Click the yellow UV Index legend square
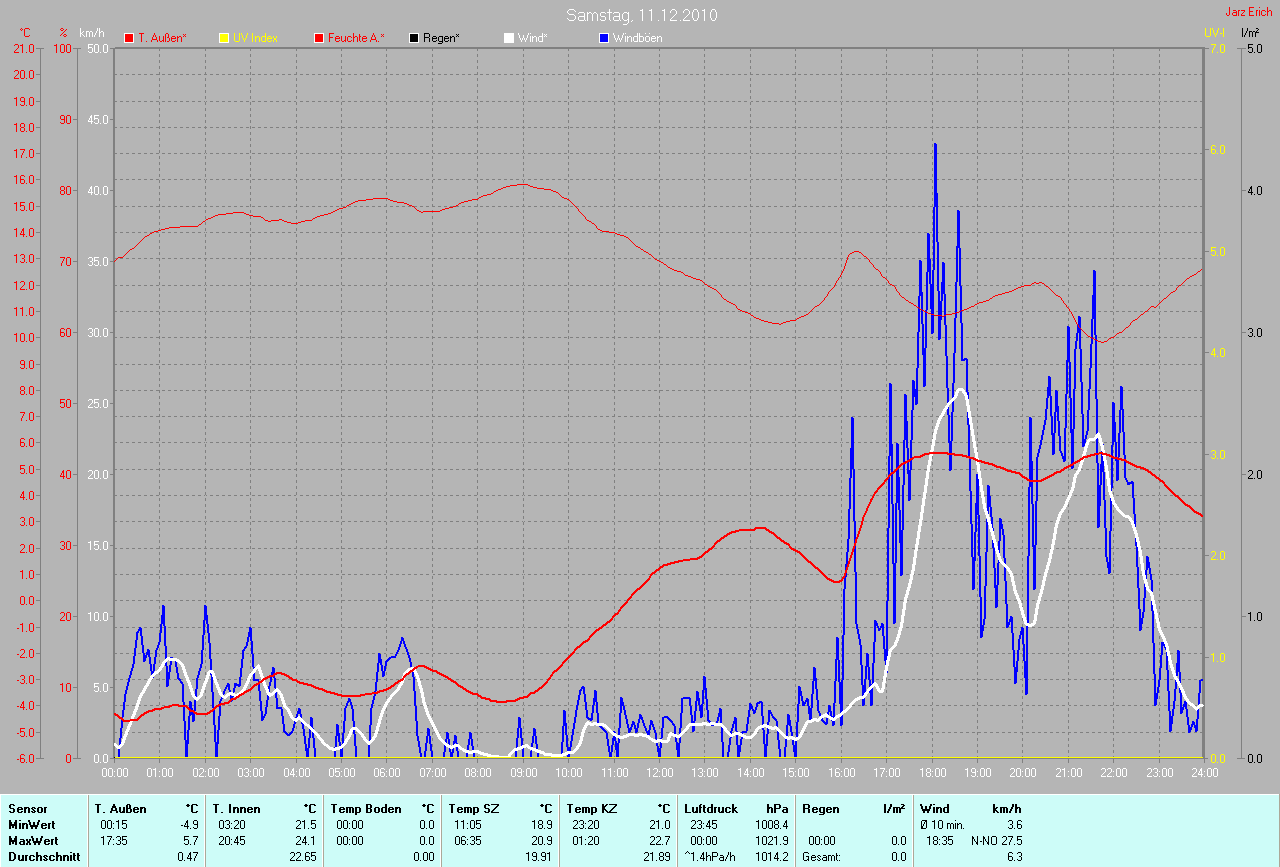The width and height of the screenshot is (1280, 867). (x=224, y=38)
